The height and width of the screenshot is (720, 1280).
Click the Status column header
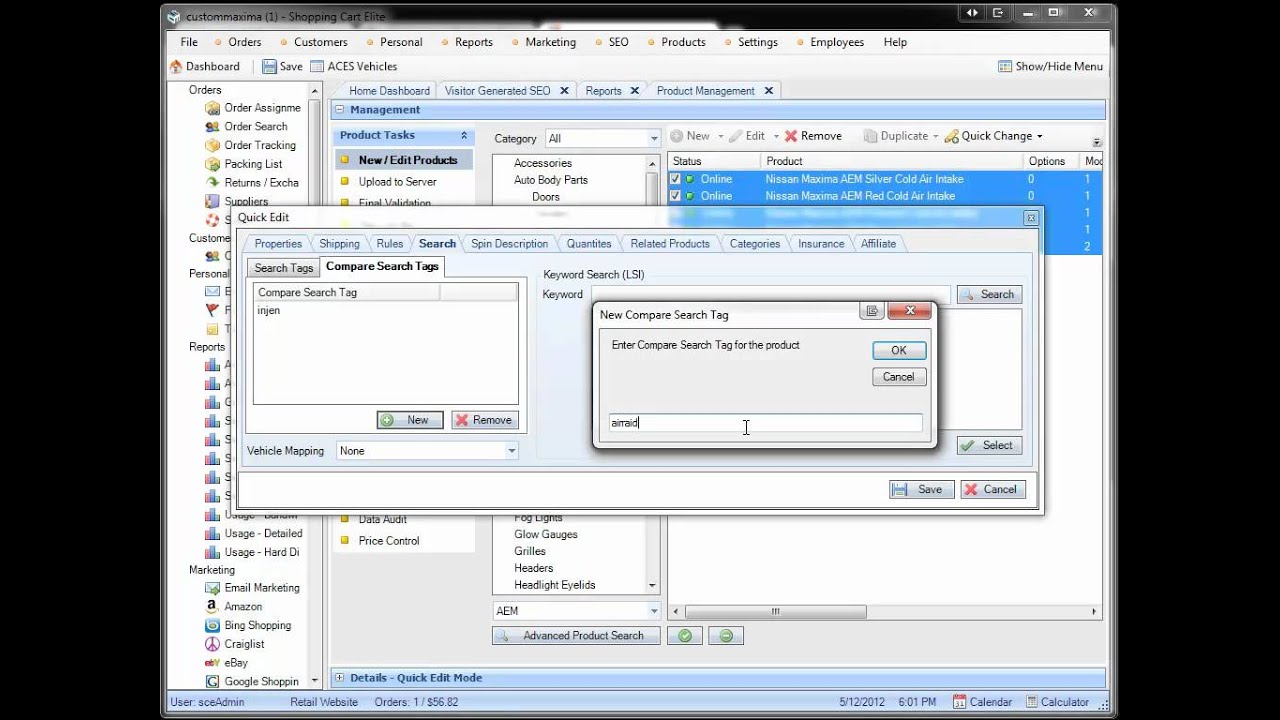(714, 161)
